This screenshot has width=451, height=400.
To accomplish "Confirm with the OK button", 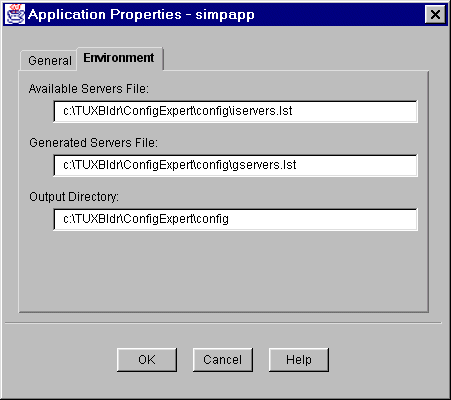I will pos(147,360).
